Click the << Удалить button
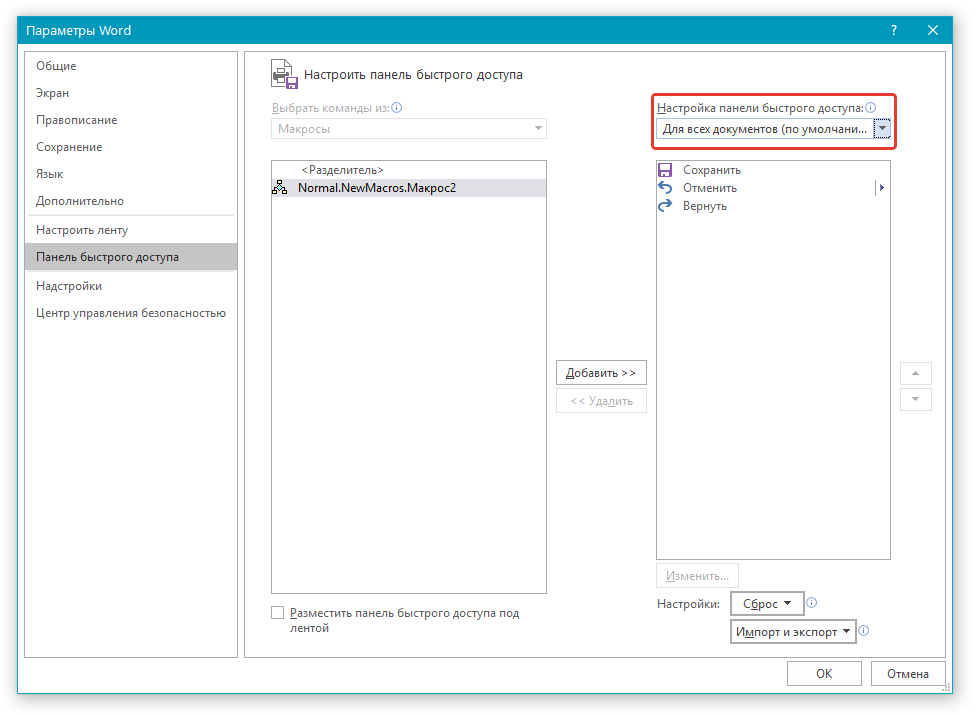The width and height of the screenshot is (974, 716). 601,401
